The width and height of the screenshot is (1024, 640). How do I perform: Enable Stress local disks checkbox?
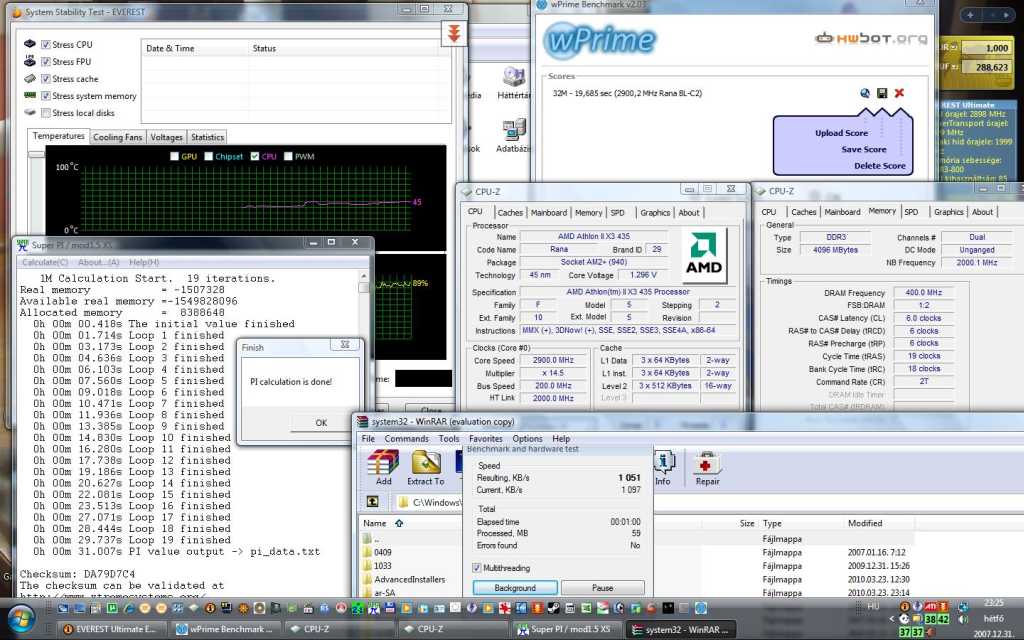pos(46,112)
